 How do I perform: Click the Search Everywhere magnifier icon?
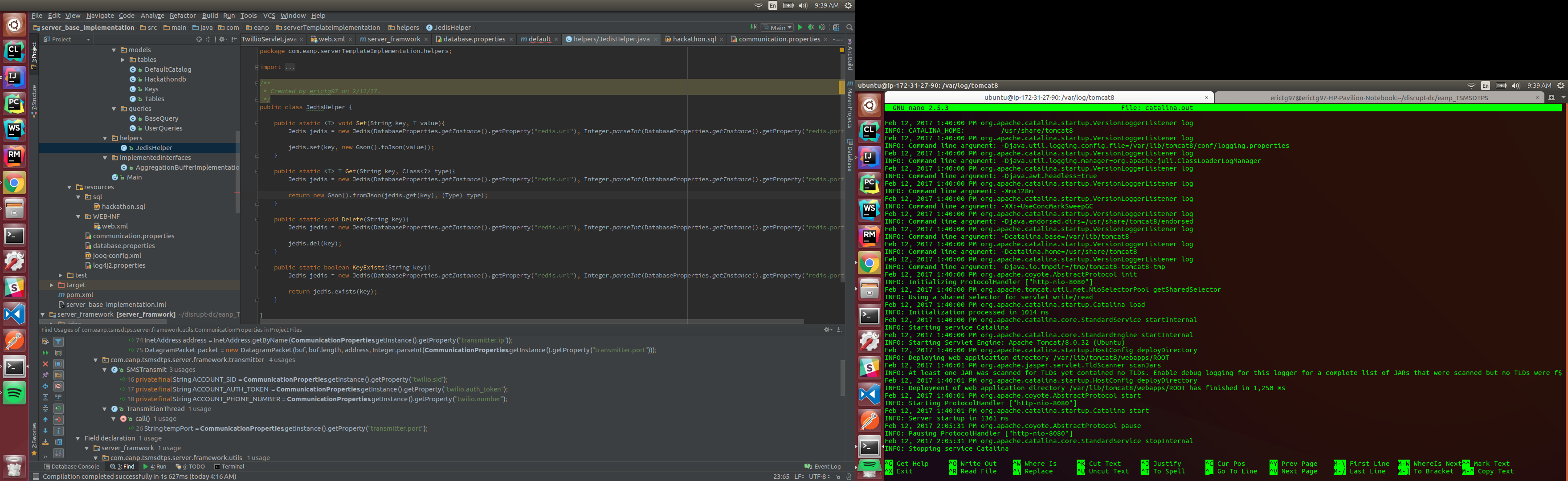850,28
